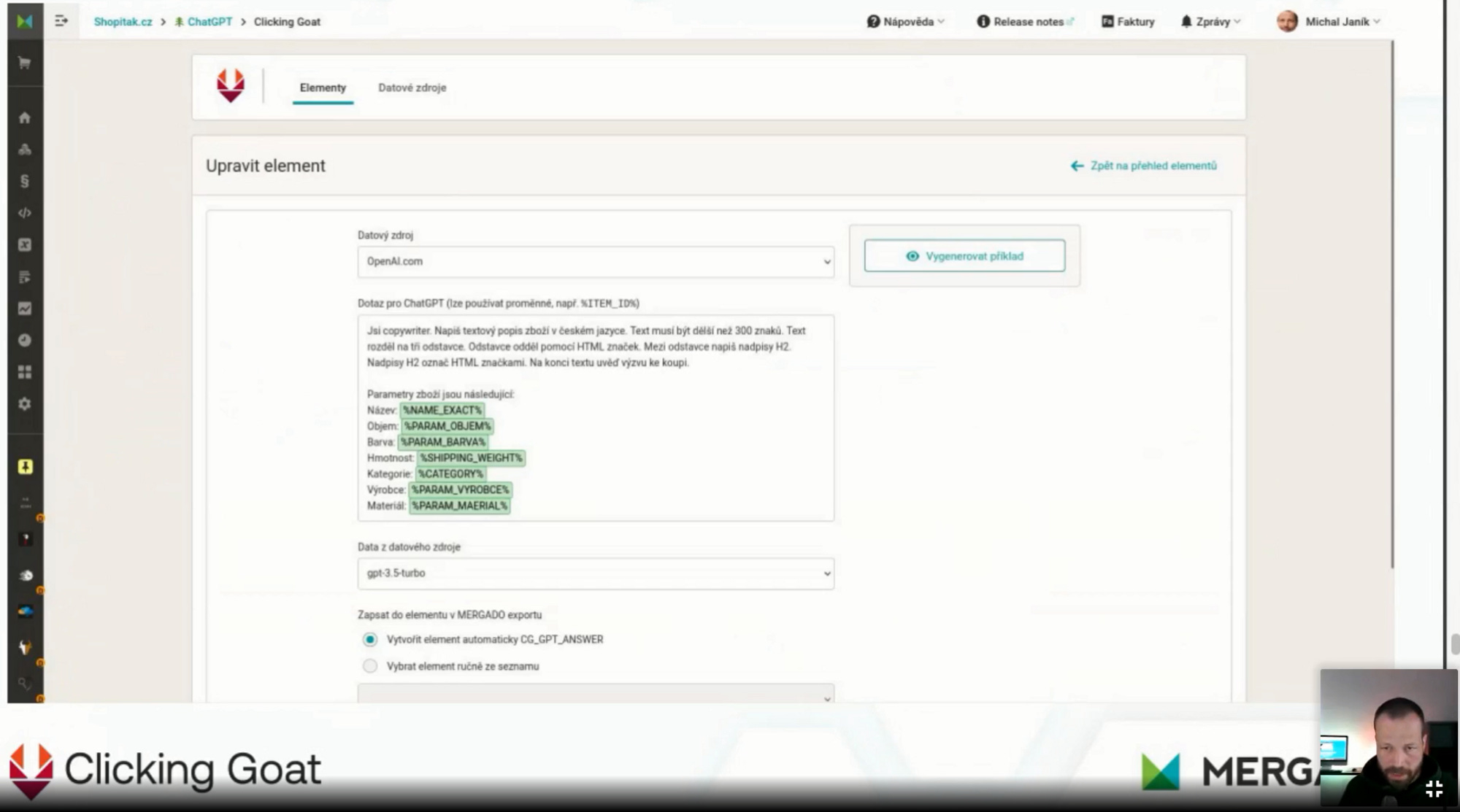1460x812 pixels.
Task: Go to ChatGPT breadcrumb link
Action: point(204,22)
